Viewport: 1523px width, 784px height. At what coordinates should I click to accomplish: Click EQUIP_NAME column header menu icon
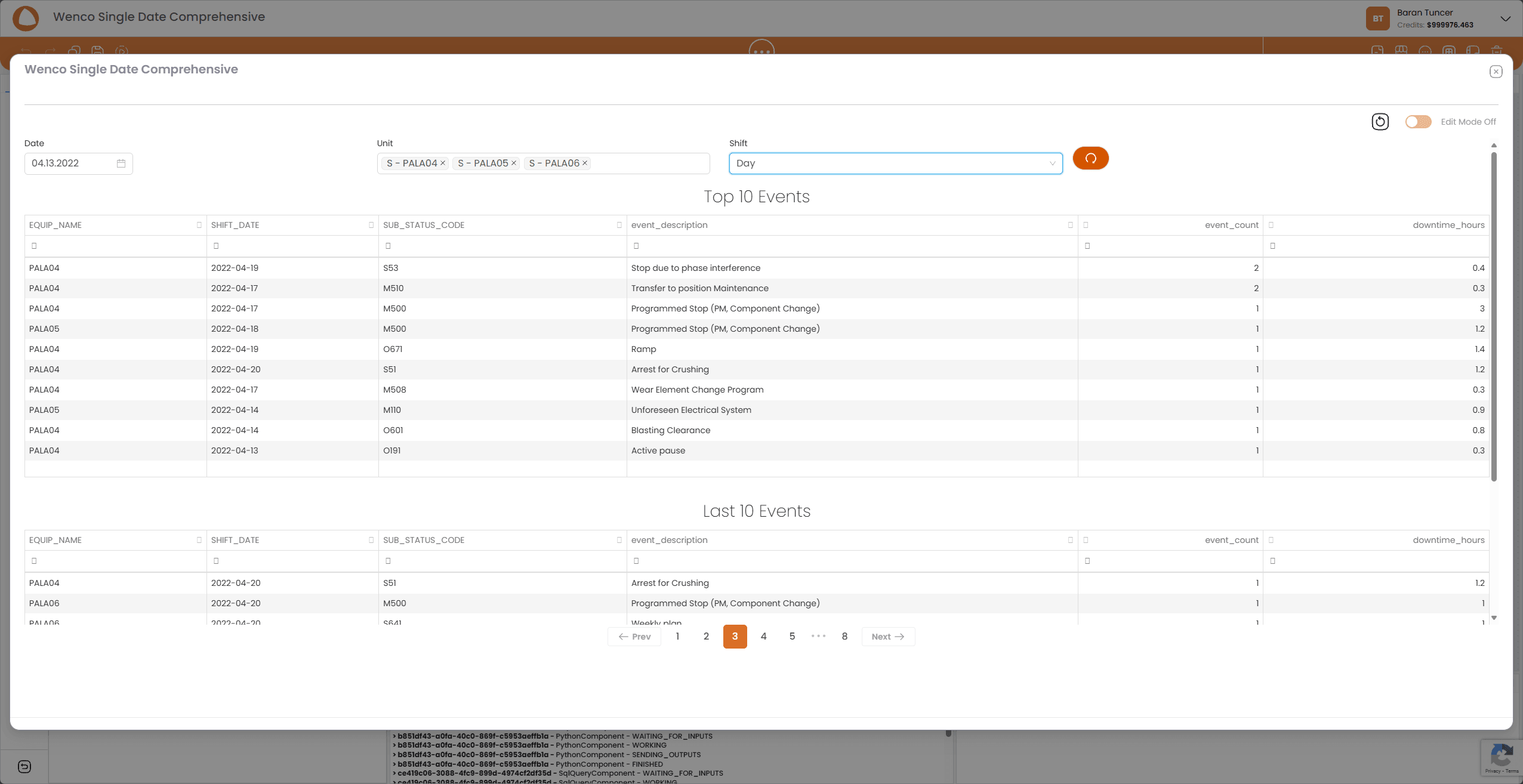[199, 225]
